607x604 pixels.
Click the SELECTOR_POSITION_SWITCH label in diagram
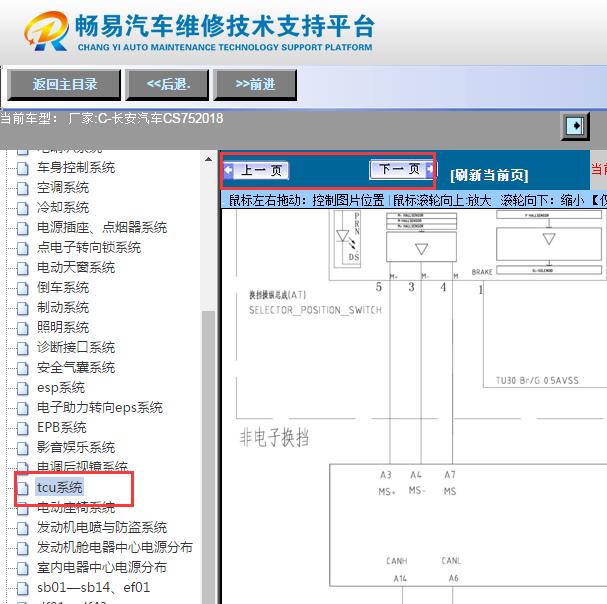(315, 310)
